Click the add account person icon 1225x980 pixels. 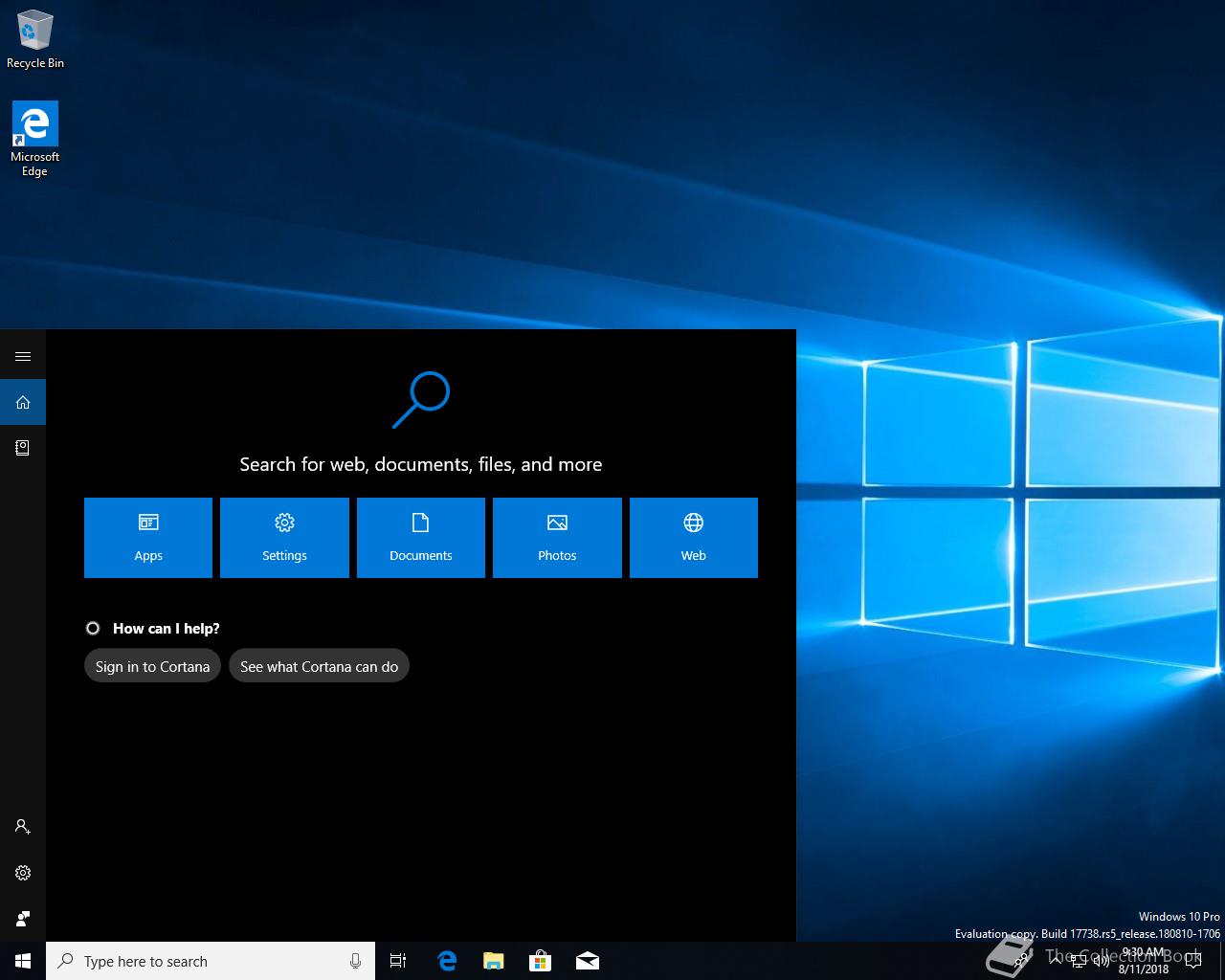tap(23, 827)
